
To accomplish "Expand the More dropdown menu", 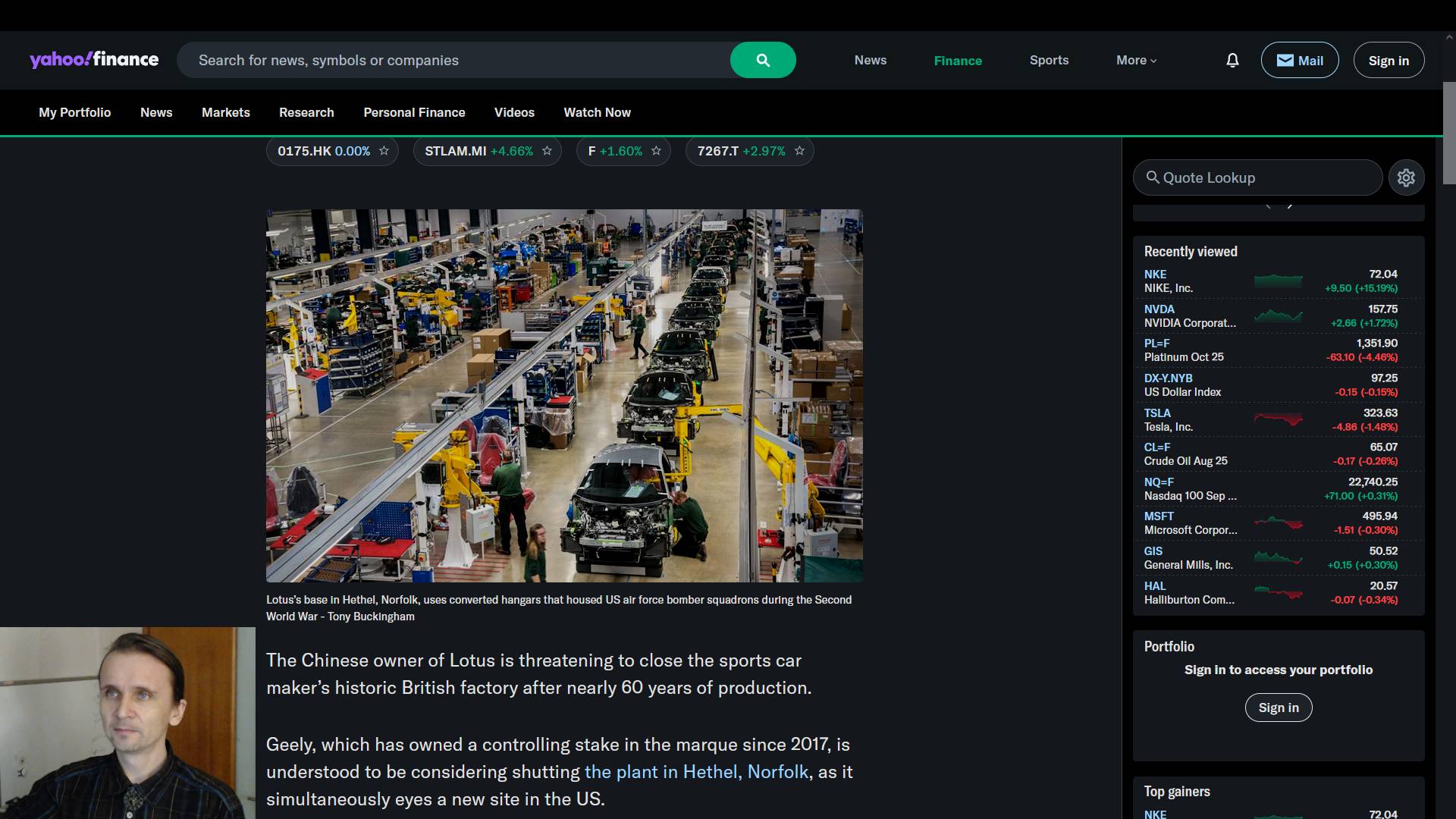I will point(1136,60).
